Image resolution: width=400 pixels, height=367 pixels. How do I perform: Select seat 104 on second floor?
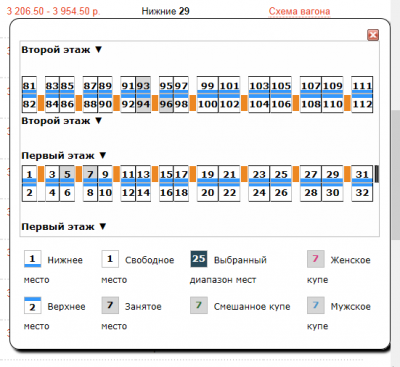pyautogui.click(x=259, y=104)
